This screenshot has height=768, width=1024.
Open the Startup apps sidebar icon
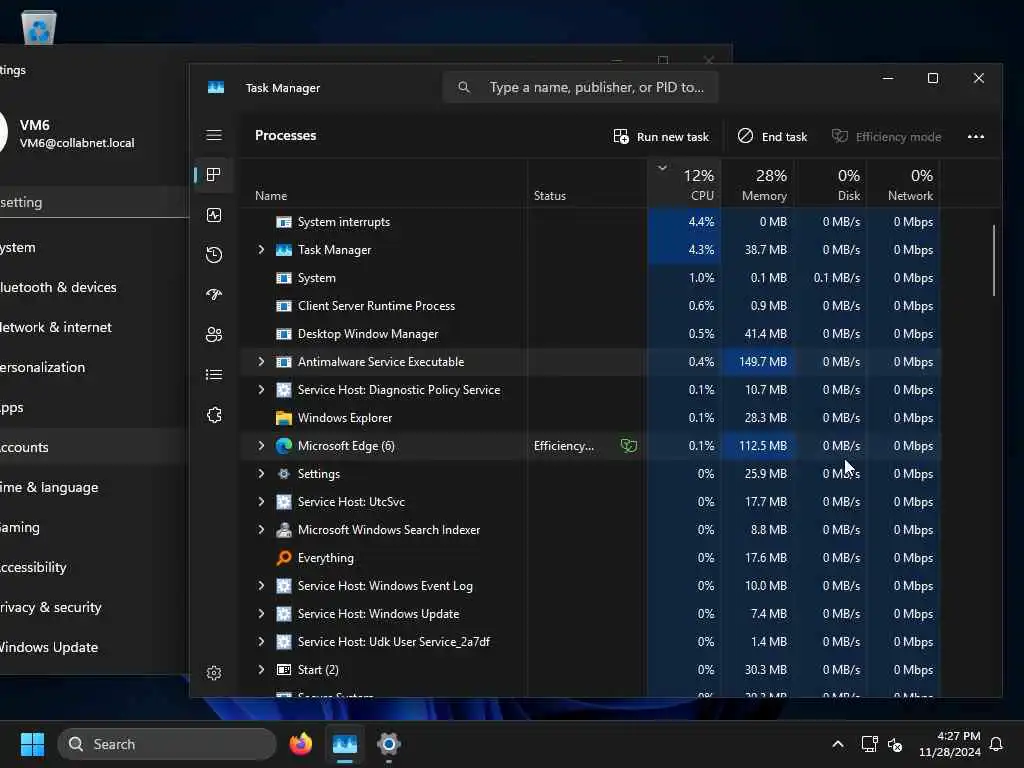pos(214,295)
